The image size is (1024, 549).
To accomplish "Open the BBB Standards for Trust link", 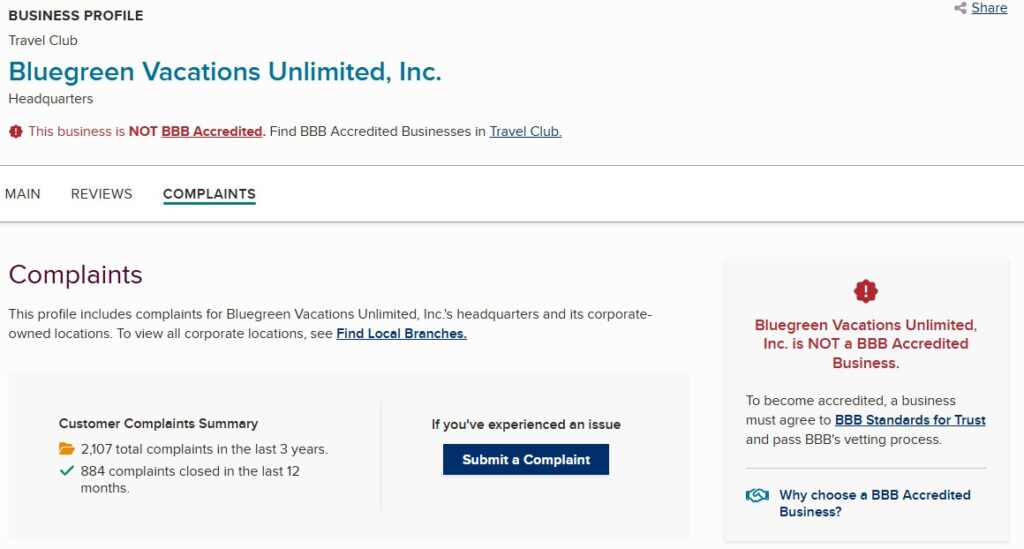I will (910, 420).
